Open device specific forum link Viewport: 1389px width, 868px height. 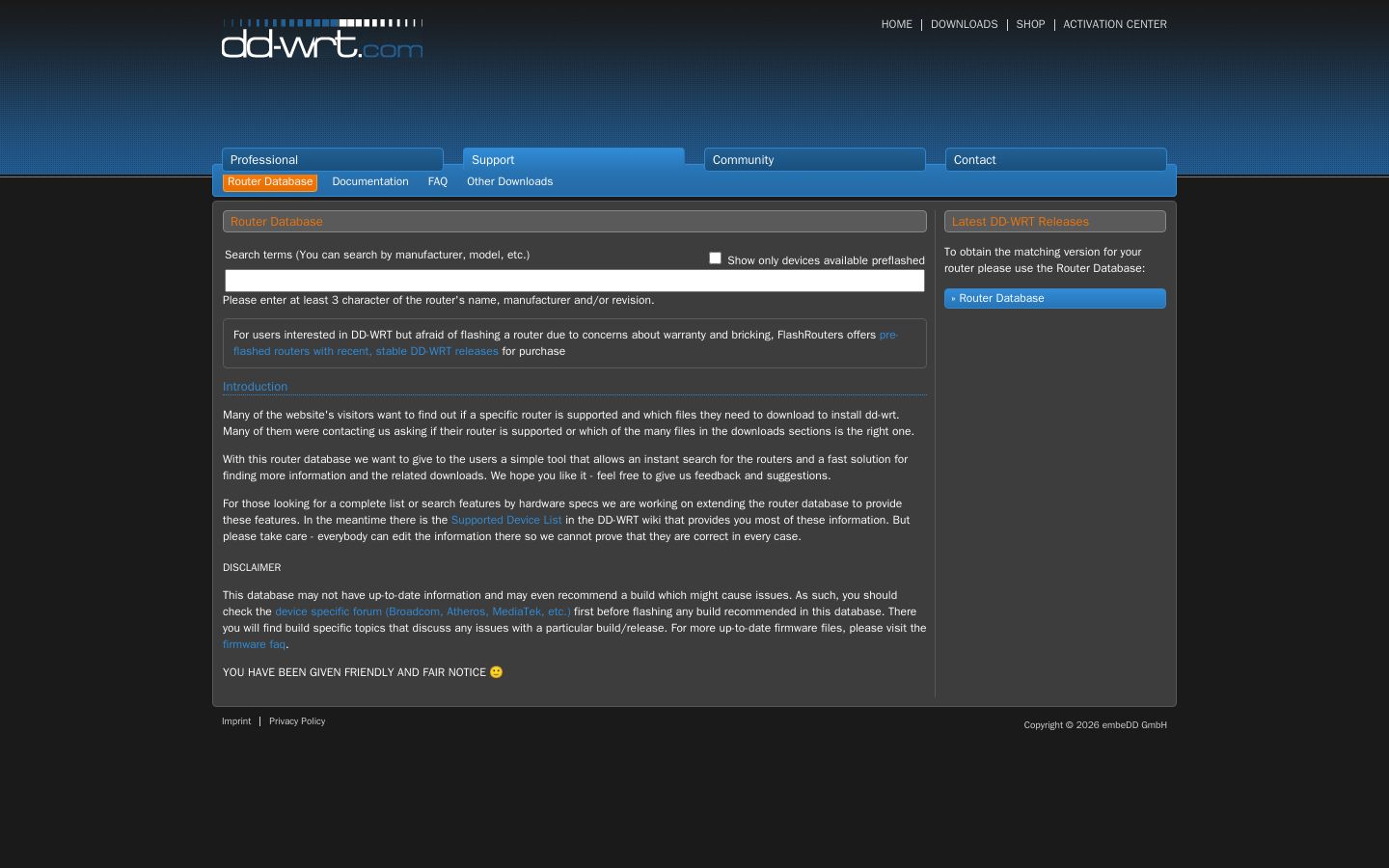point(422,611)
